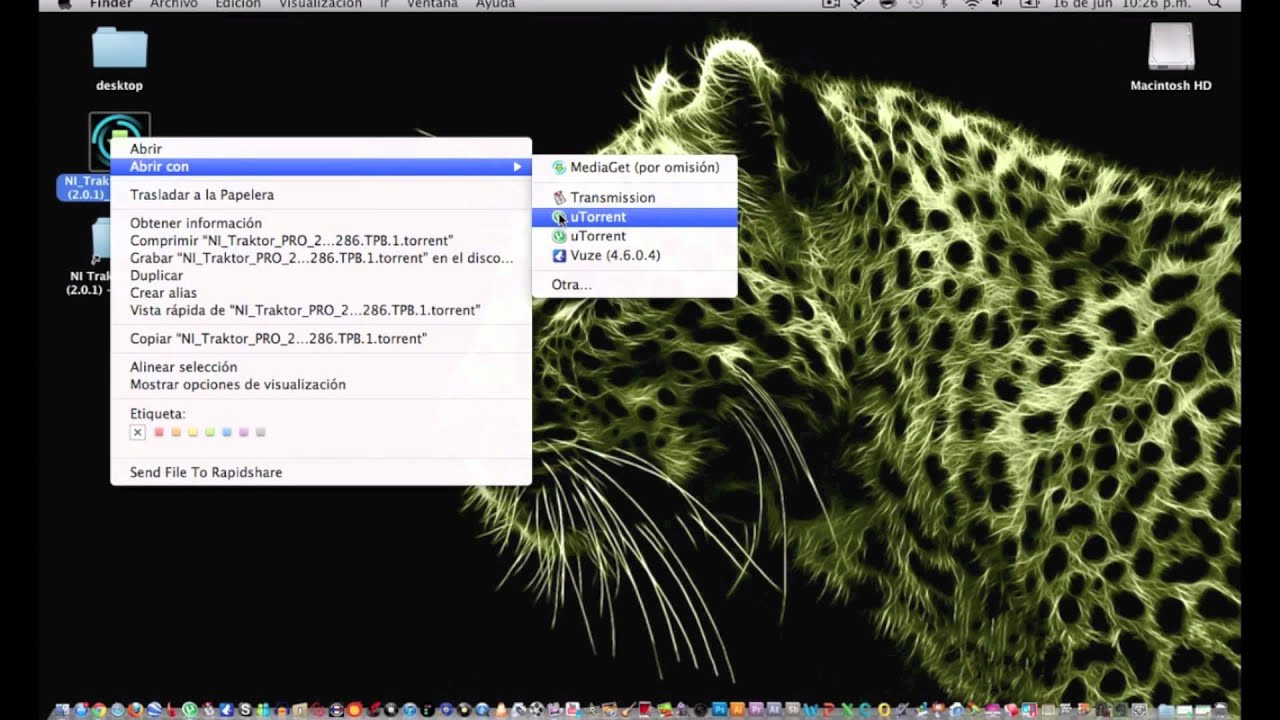
Task: Select Trasladar a la Papelera
Action: (x=320, y=195)
